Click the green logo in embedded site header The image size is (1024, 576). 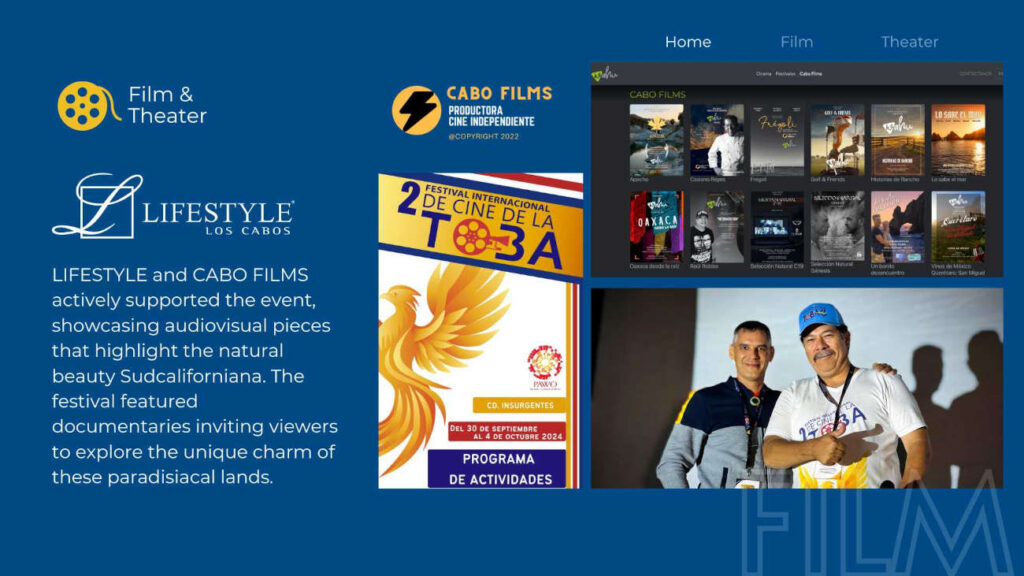[x=605, y=74]
